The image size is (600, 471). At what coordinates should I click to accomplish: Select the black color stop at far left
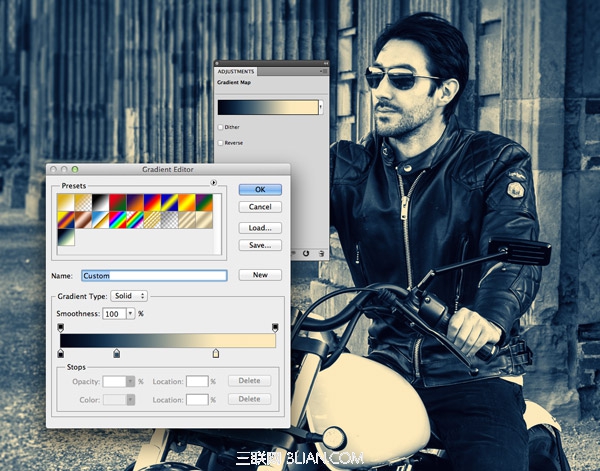pos(60,354)
